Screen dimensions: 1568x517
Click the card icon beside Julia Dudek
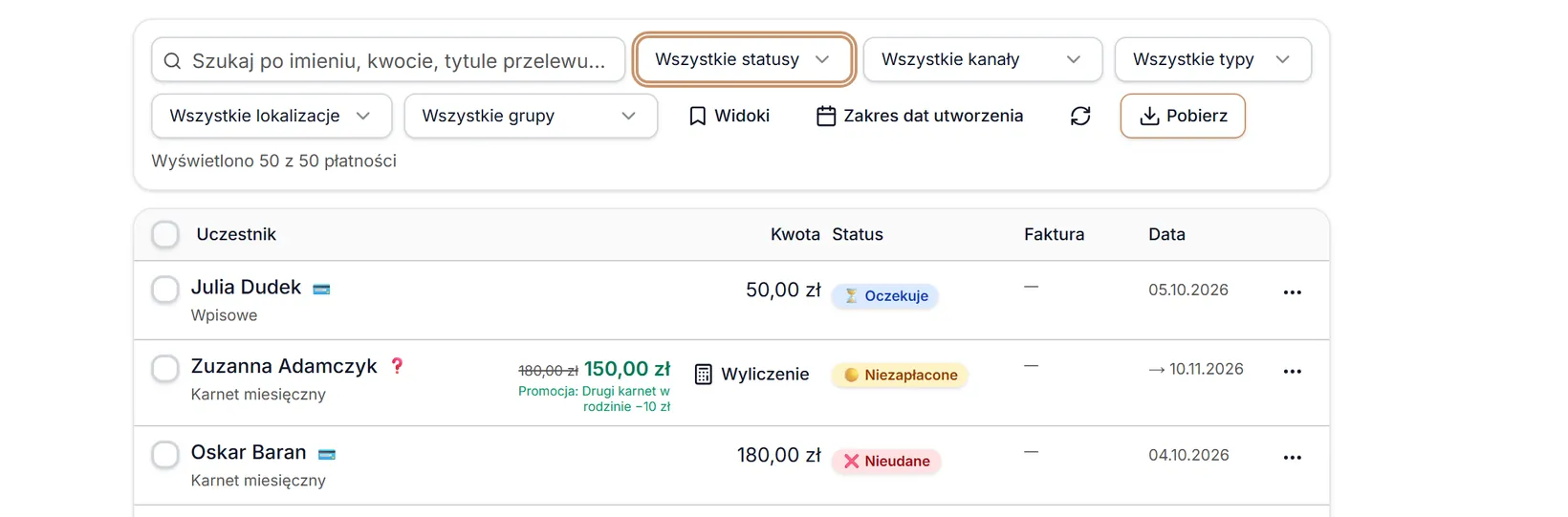[x=321, y=289]
